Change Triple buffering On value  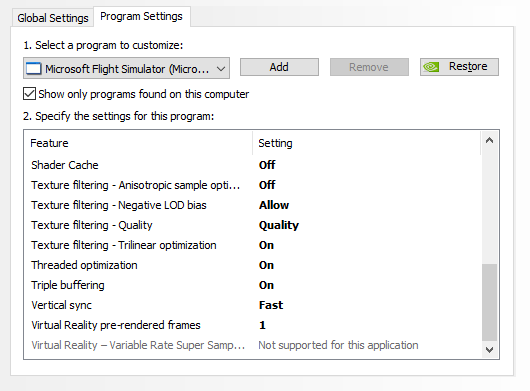(266, 285)
